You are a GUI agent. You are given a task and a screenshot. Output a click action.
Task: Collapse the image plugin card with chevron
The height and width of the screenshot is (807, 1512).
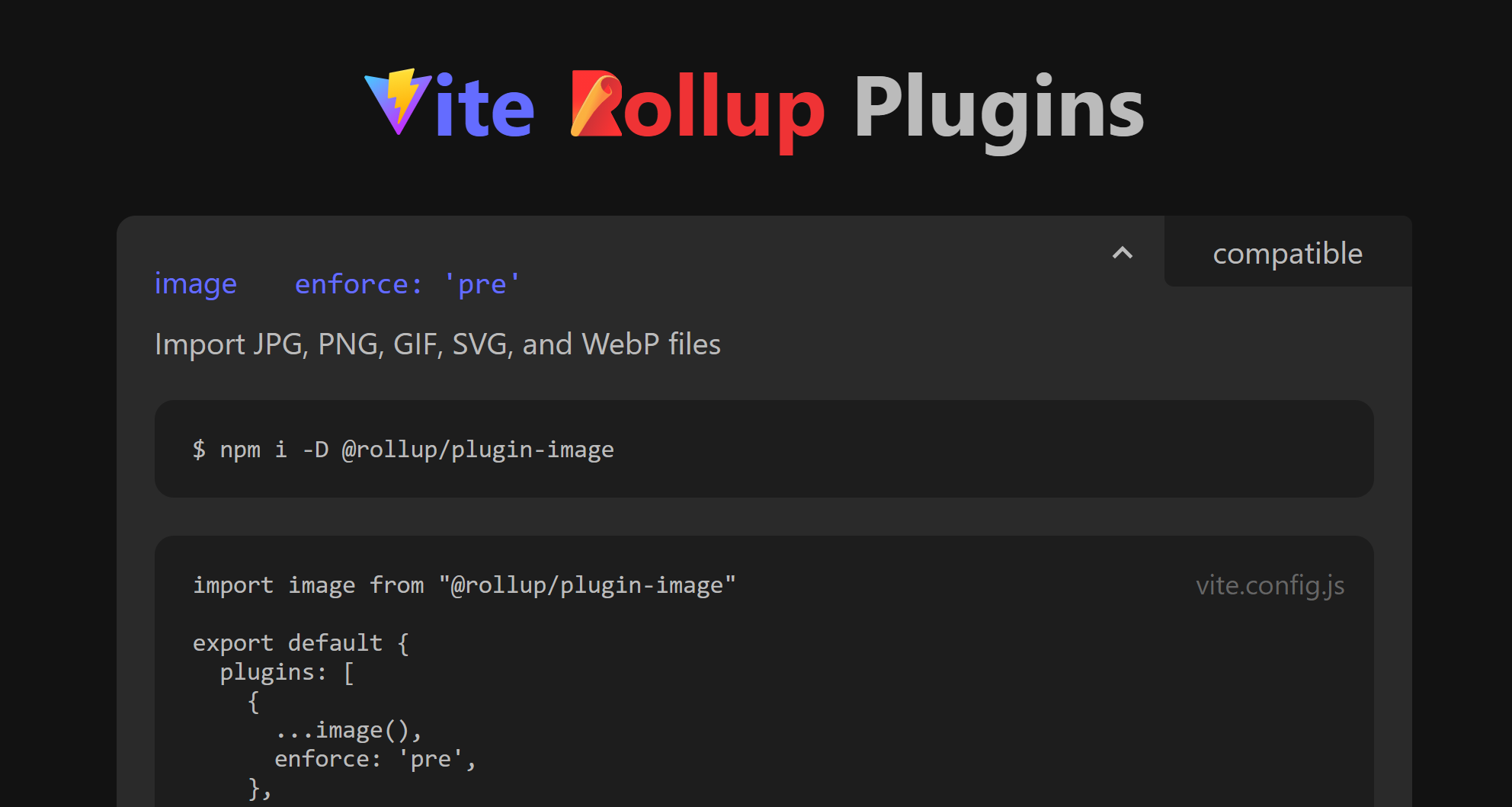coord(1122,253)
